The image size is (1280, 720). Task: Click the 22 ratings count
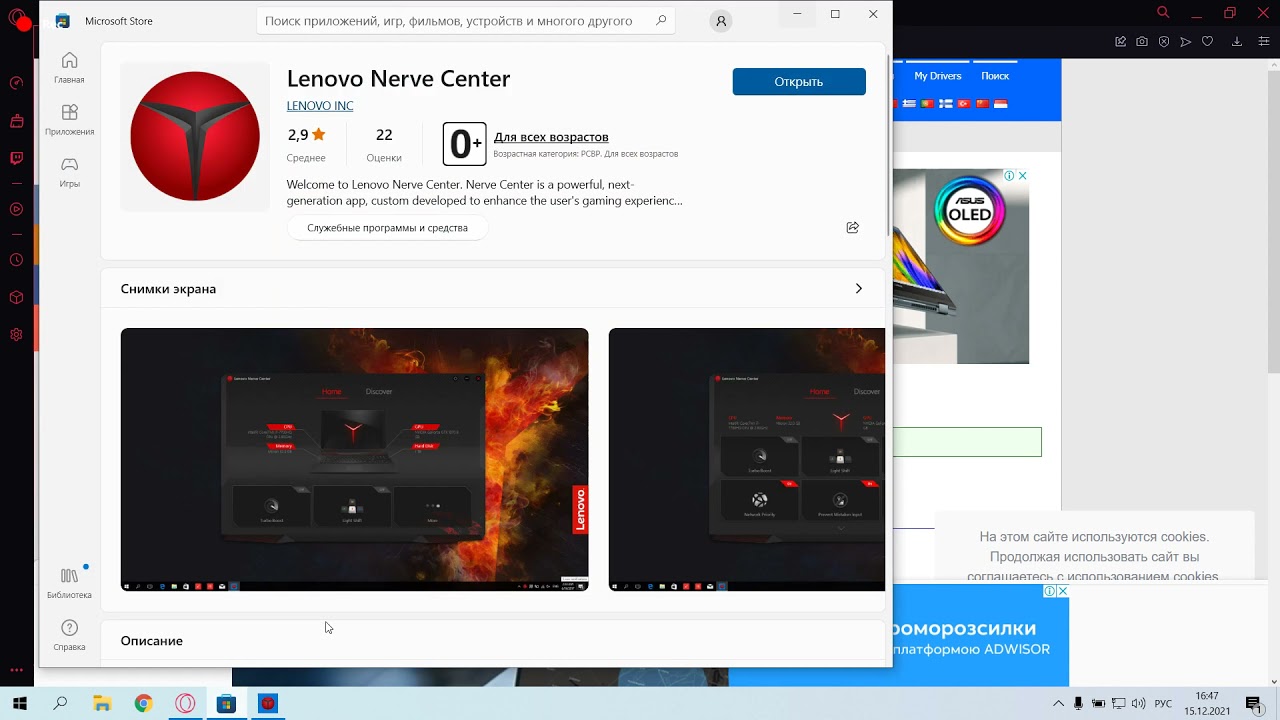tap(384, 135)
